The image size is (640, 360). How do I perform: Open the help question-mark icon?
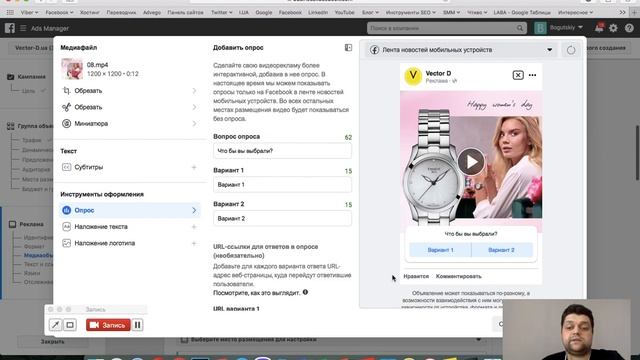click(x=629, y=28)
